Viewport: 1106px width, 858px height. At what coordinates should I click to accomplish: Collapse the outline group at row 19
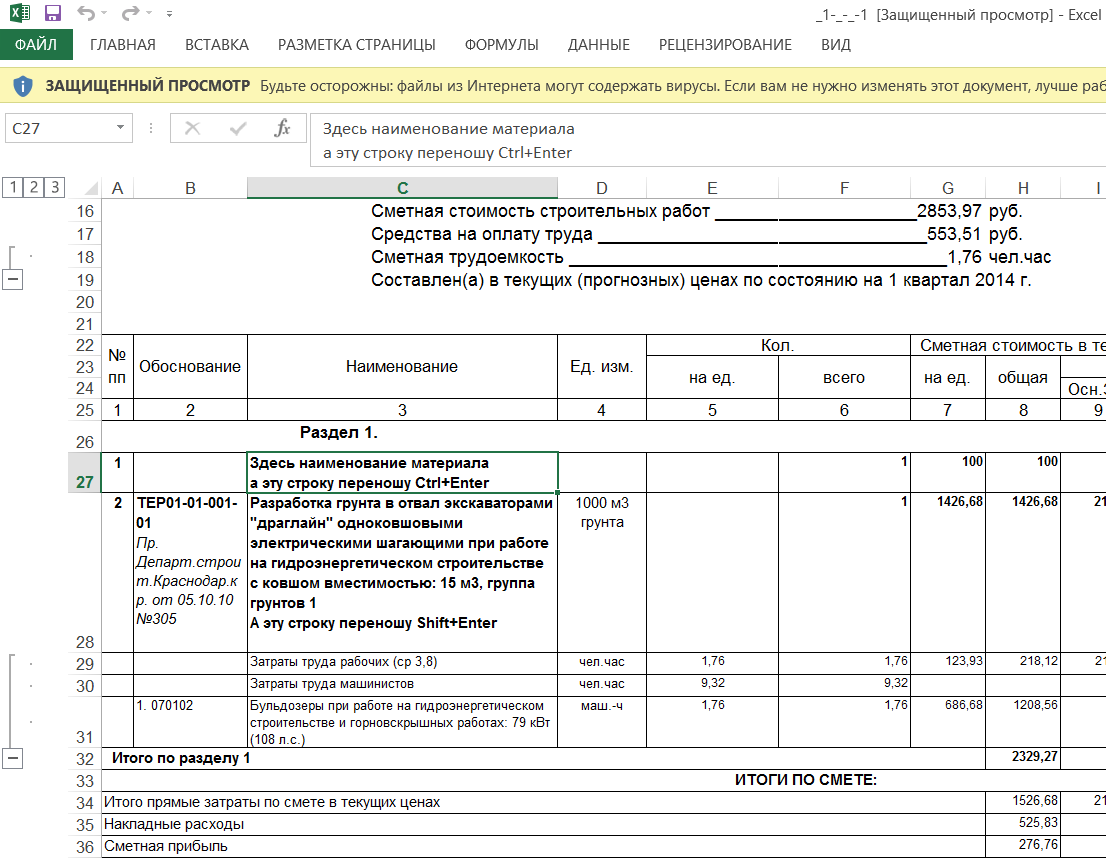13,280
